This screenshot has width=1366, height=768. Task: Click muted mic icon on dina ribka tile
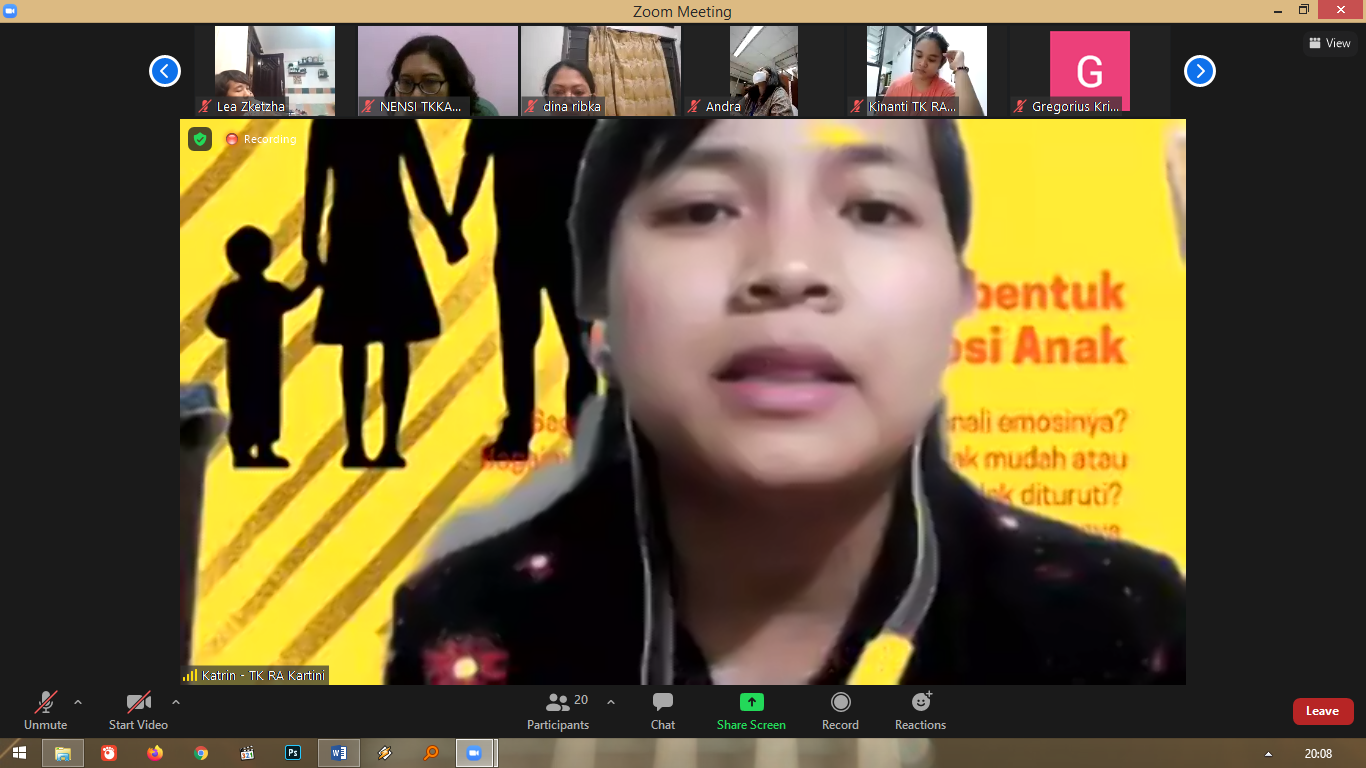point(532,106)
